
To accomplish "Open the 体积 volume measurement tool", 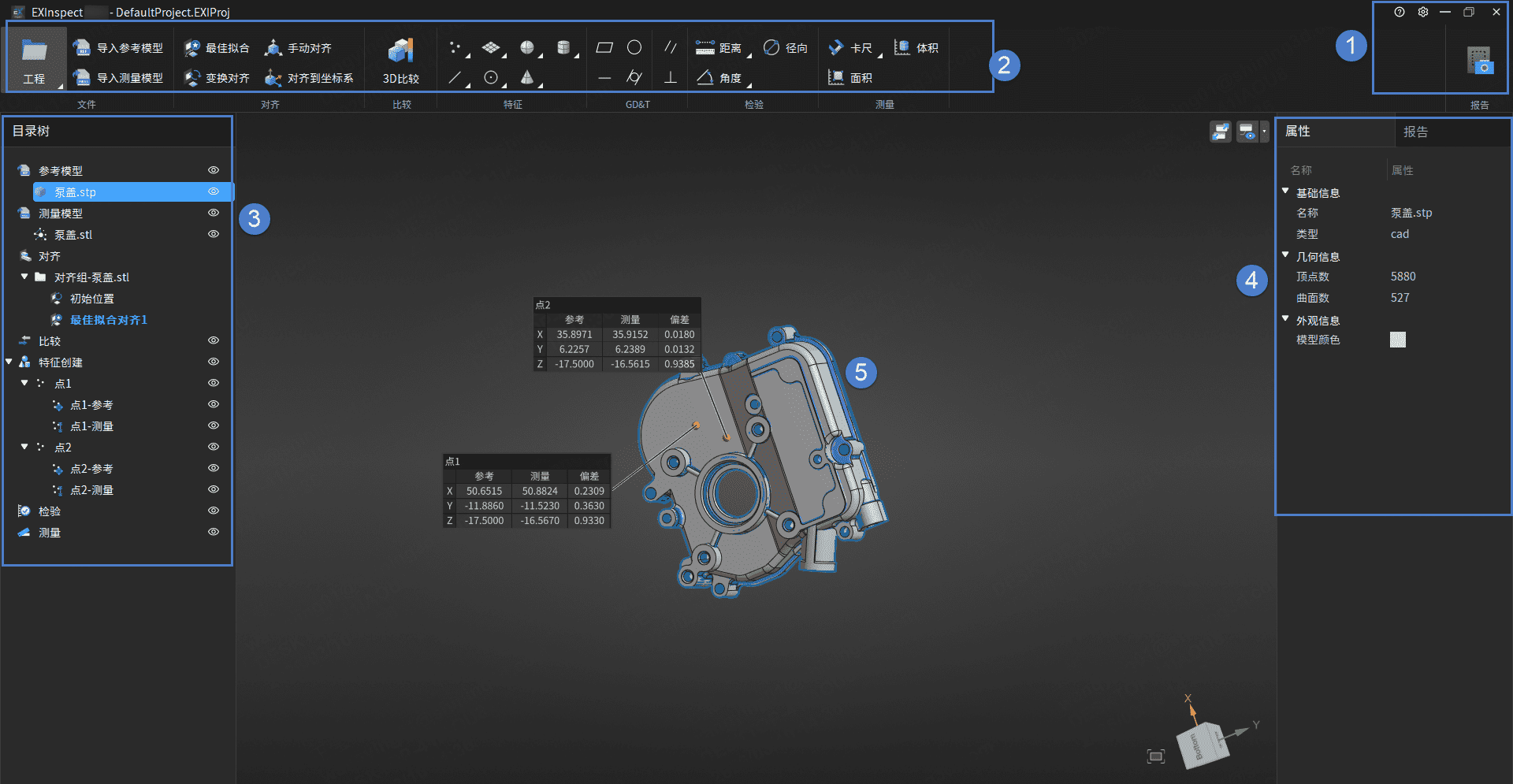I will click(x=916, y=48).
